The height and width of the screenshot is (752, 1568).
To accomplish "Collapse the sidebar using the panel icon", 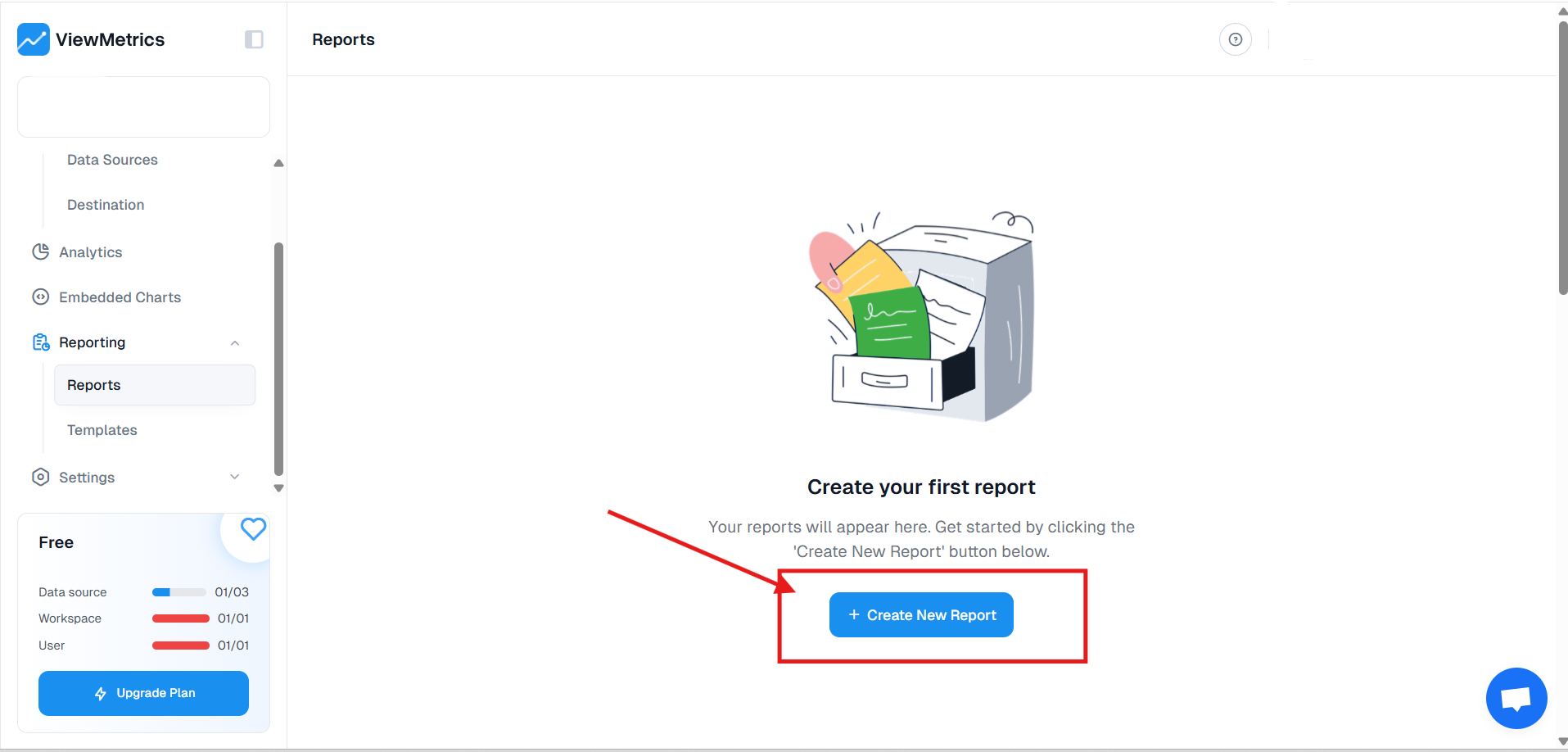I will [254, 39].
